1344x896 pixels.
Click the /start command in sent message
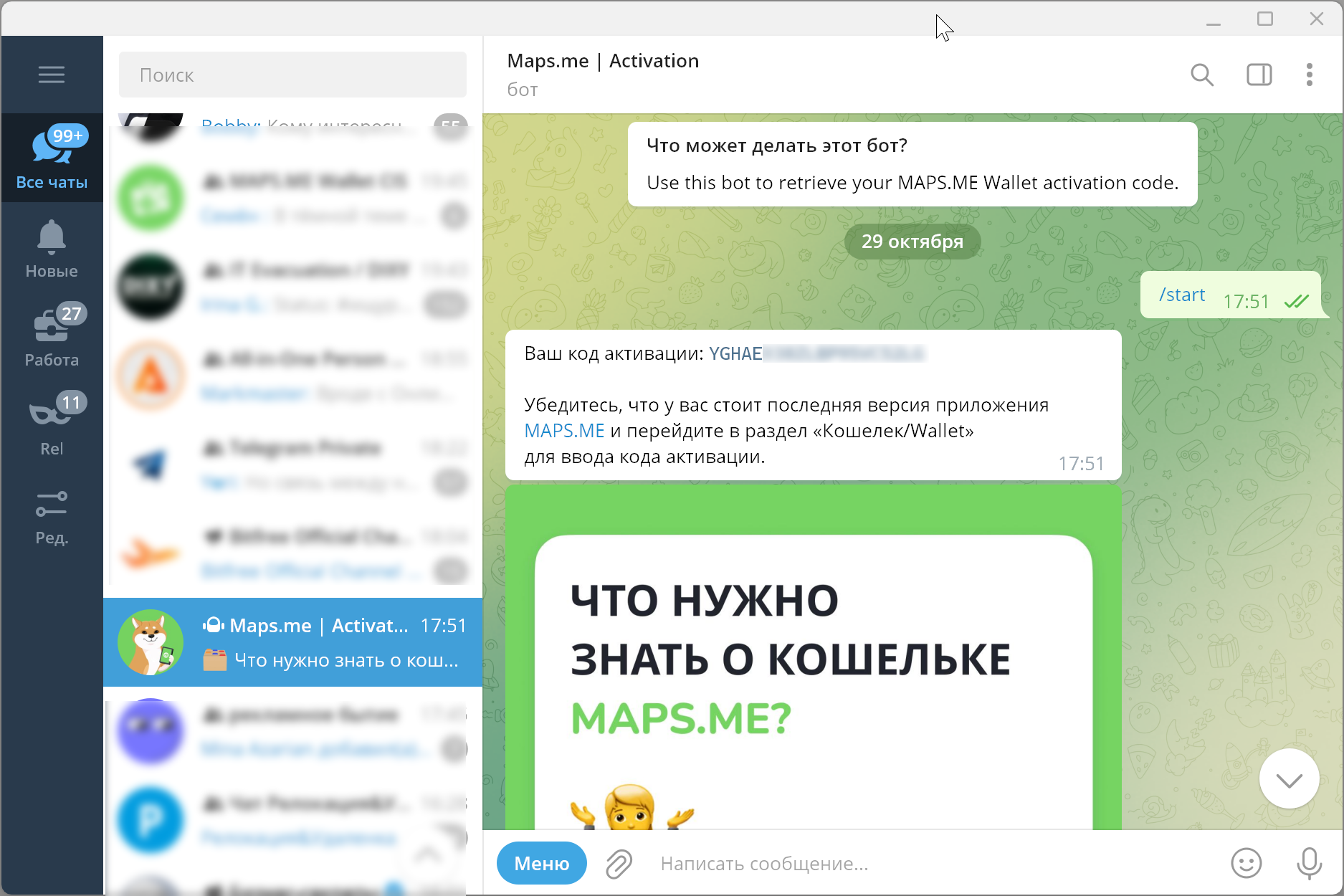point(1182,295)
